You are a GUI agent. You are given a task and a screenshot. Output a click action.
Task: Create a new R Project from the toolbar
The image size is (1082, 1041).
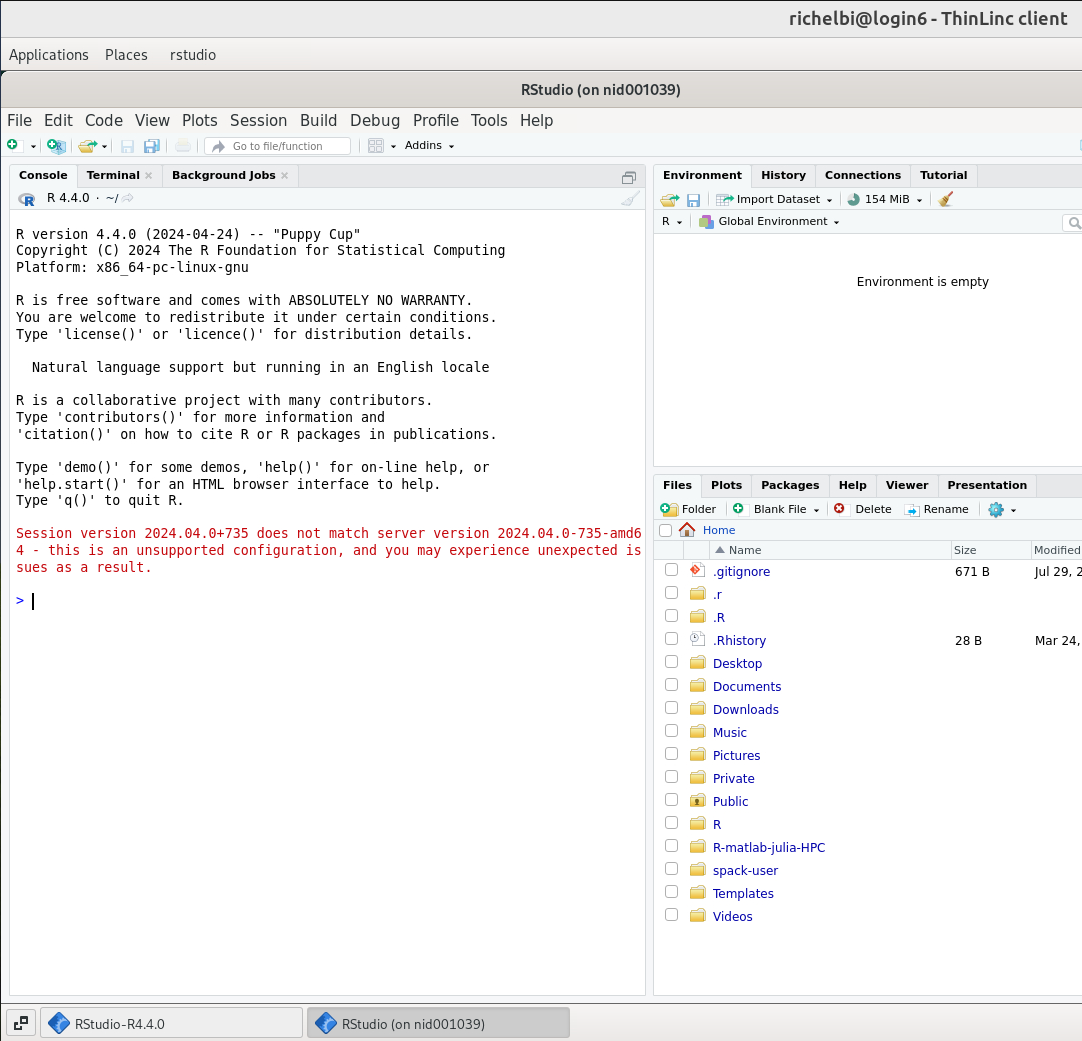tap(56, 146)
